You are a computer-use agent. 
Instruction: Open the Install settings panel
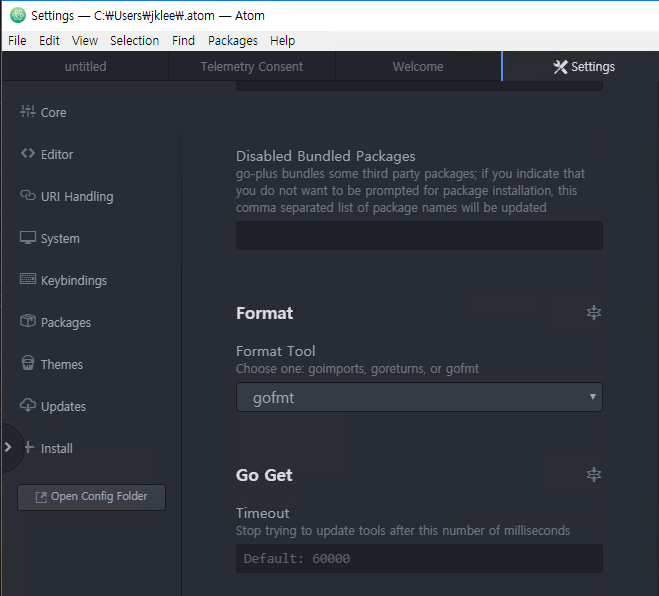click(x=56, y=448)
